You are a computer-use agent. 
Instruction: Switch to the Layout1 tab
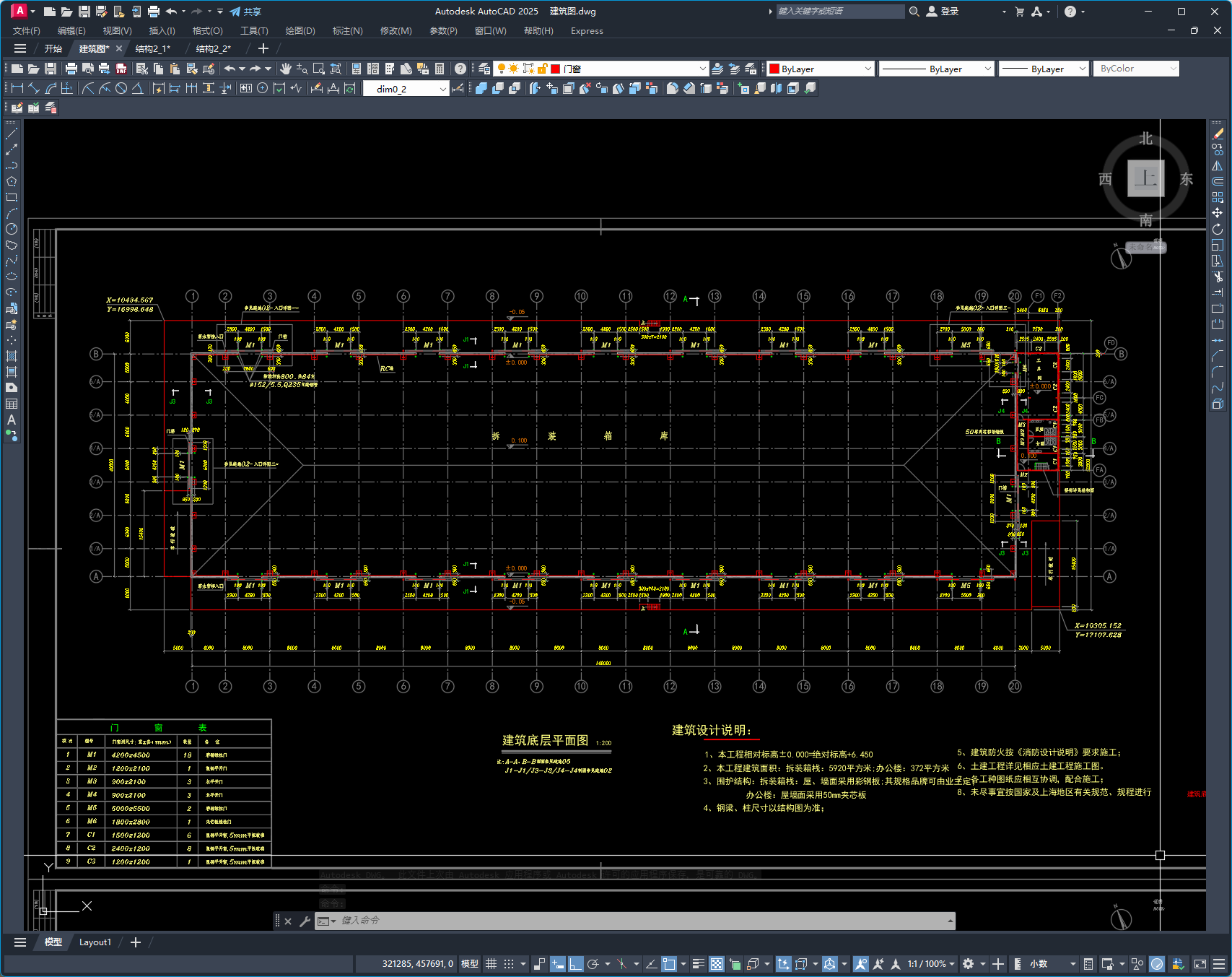point(95,942)
